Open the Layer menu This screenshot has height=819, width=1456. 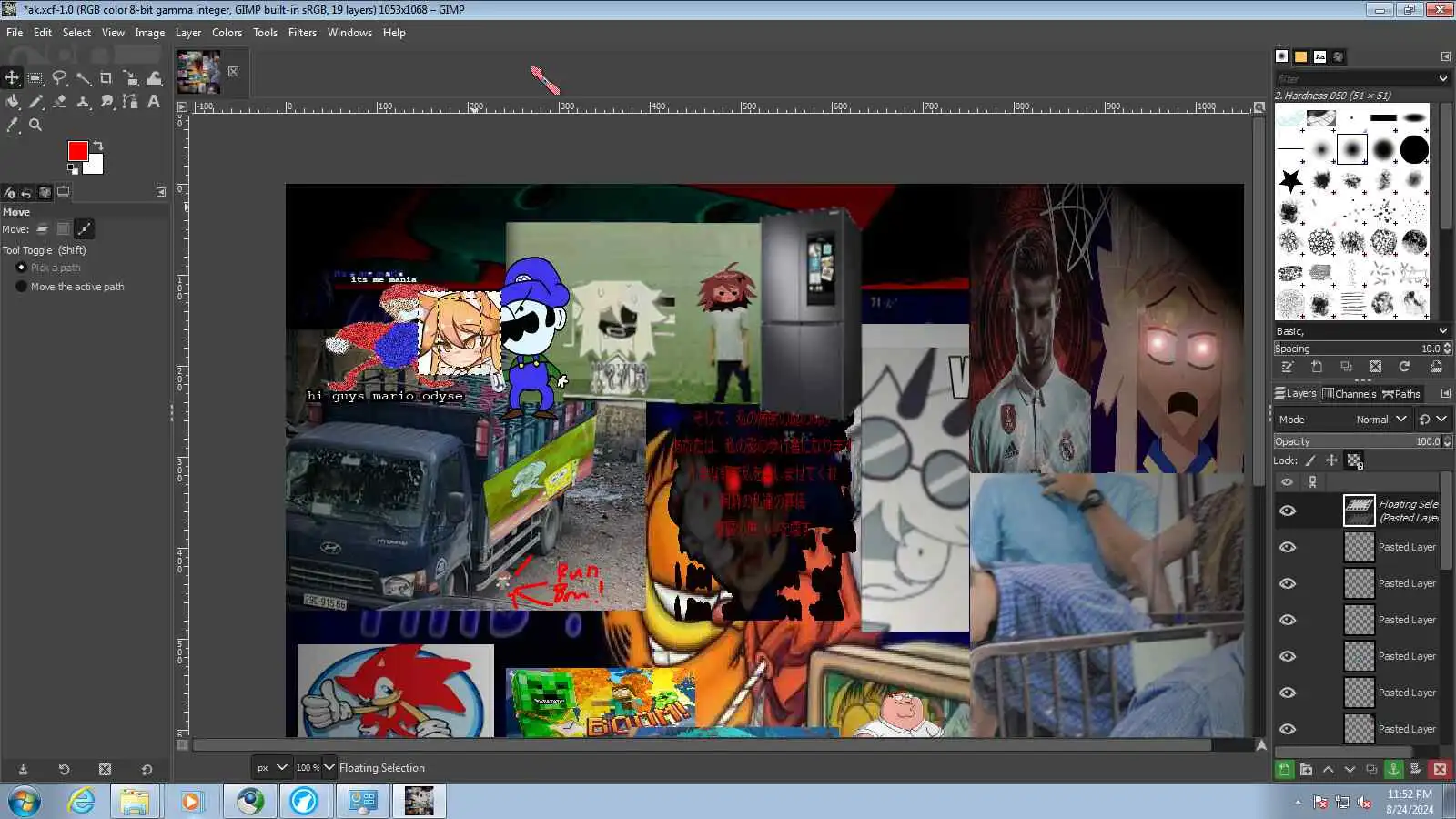coord(188,33)
